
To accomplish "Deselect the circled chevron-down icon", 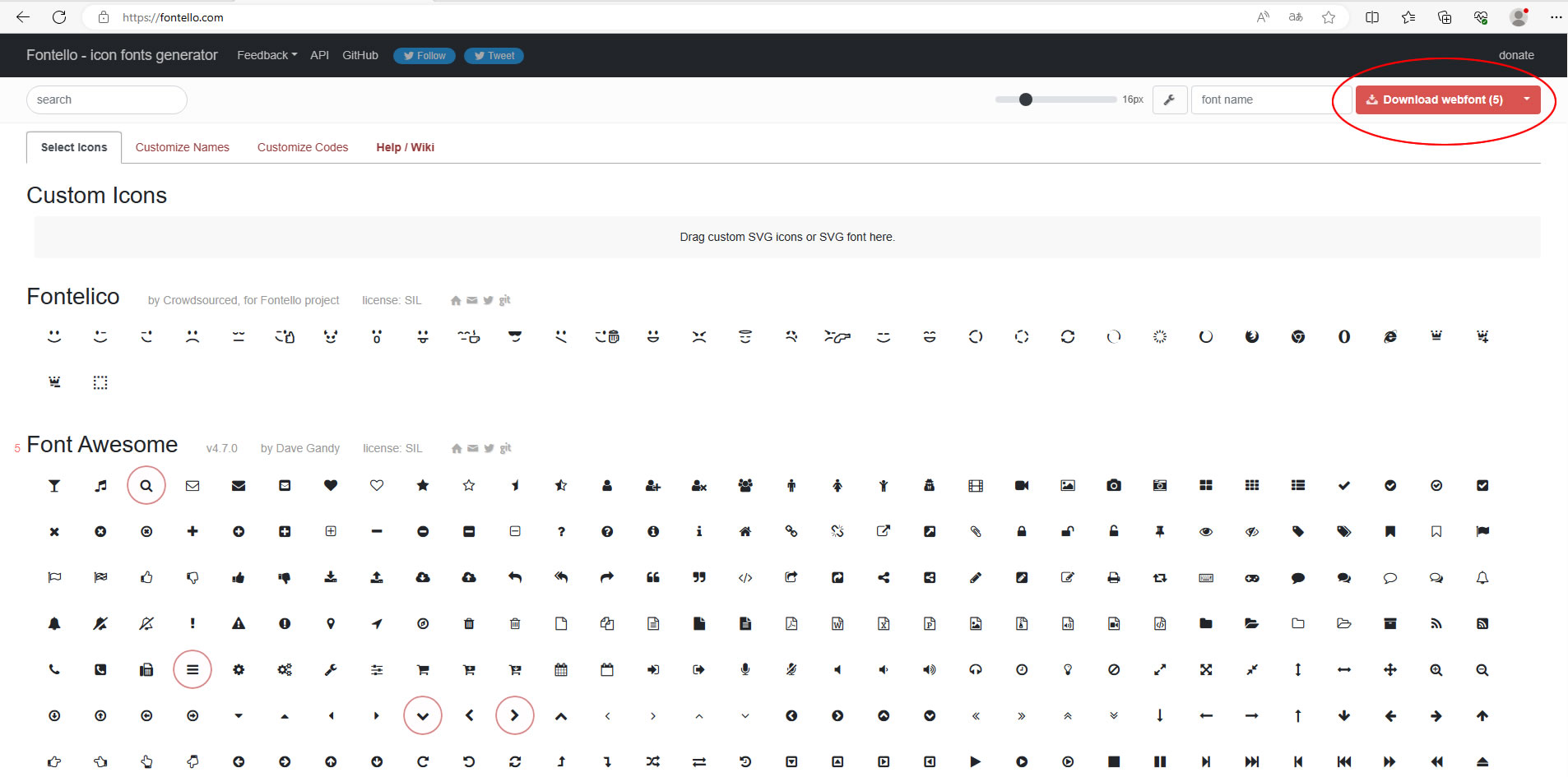I will click(x=423, y=716).
